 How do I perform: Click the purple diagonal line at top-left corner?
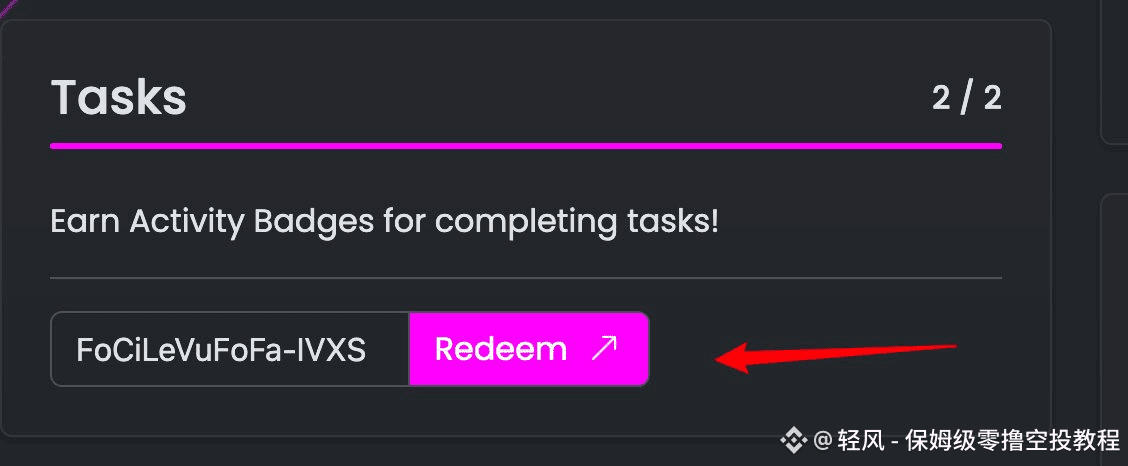point(8,6)
